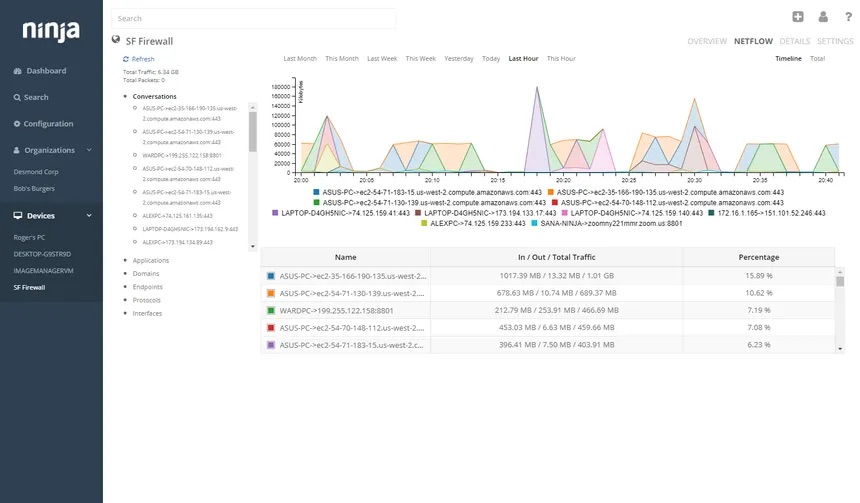Click the Dashboard gauge icon in sidebar
This screenshot has width=860, height=503.
coord(17,71)
